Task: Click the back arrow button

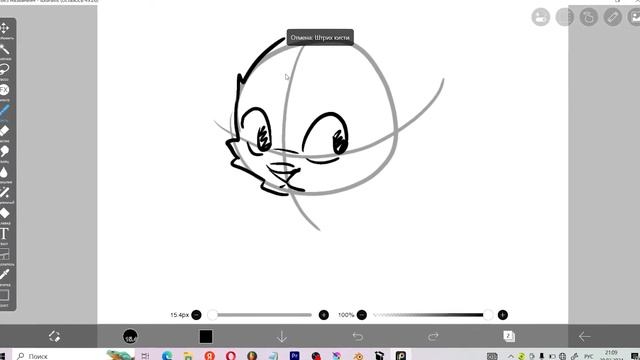Action: [x=584, y=336]
